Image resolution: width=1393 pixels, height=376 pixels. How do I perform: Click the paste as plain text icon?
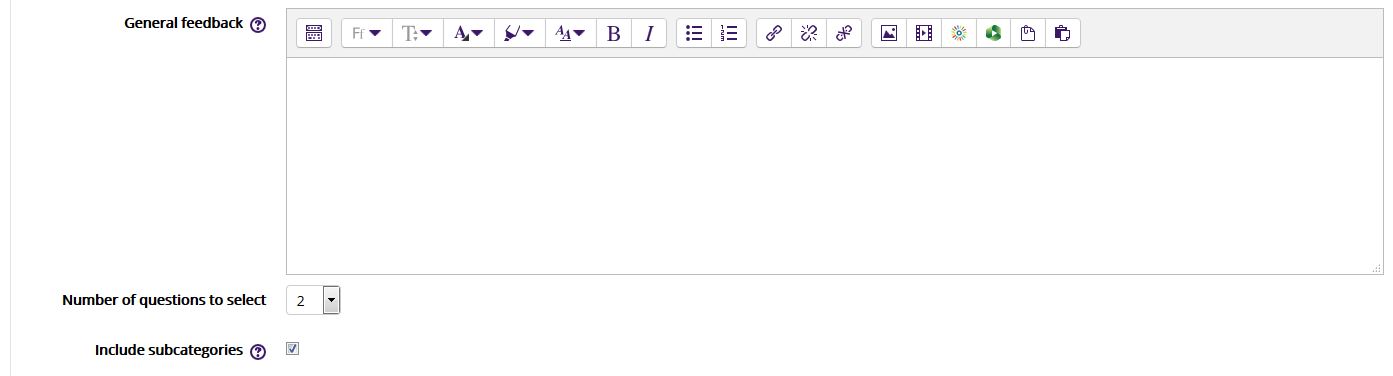coord(1028,33)
